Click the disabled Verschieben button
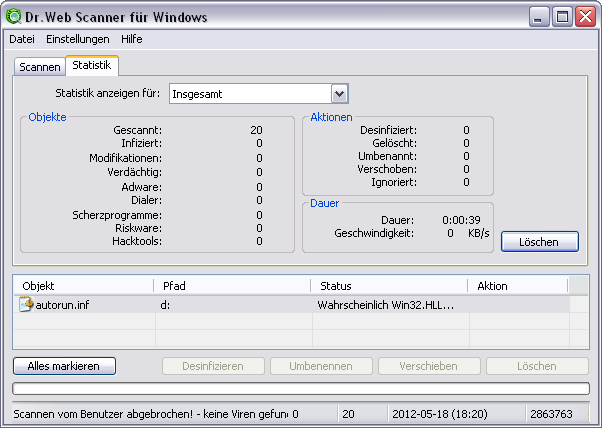Screen dimensions: 602x428 429,366
